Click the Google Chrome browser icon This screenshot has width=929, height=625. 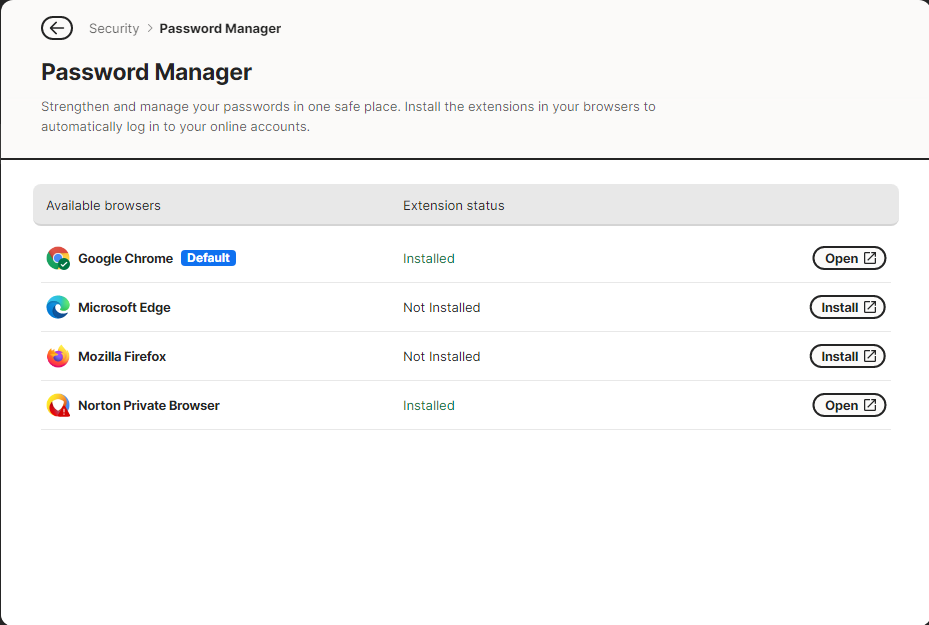coord(58,258)
